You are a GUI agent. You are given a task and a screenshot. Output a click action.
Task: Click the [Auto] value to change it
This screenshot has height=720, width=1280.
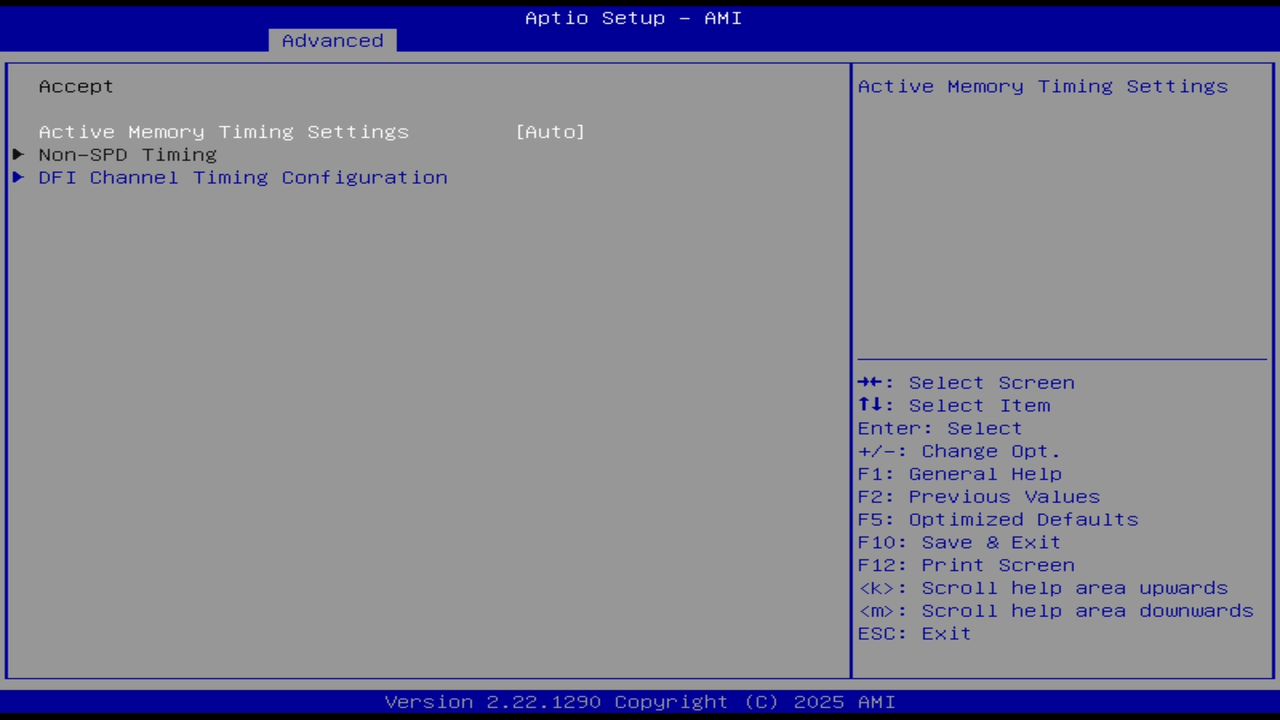[x=550, y=131]
